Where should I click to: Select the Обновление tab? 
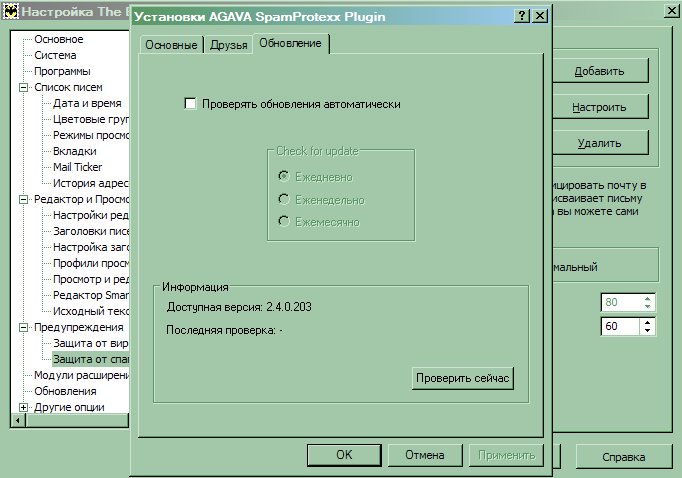pyautogui.click(x=290, y=43)
